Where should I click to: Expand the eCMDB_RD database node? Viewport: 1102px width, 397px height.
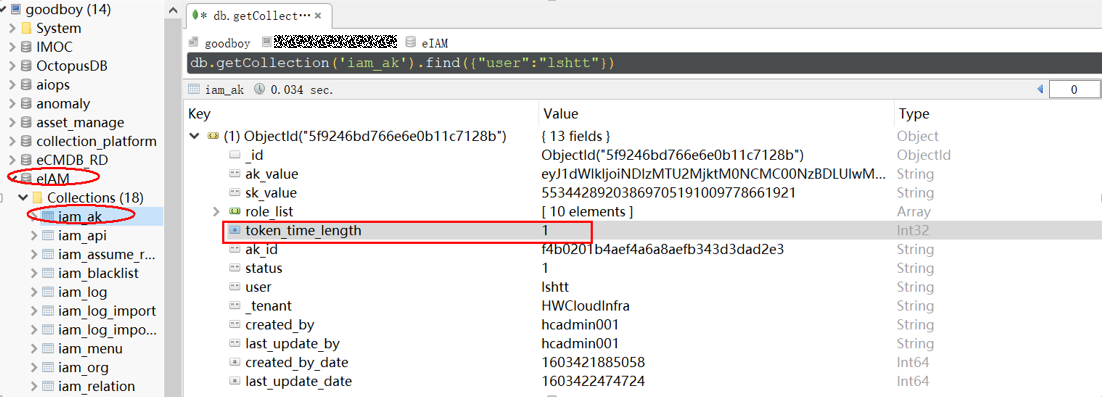pyautogui.click(x=12, y=160)
